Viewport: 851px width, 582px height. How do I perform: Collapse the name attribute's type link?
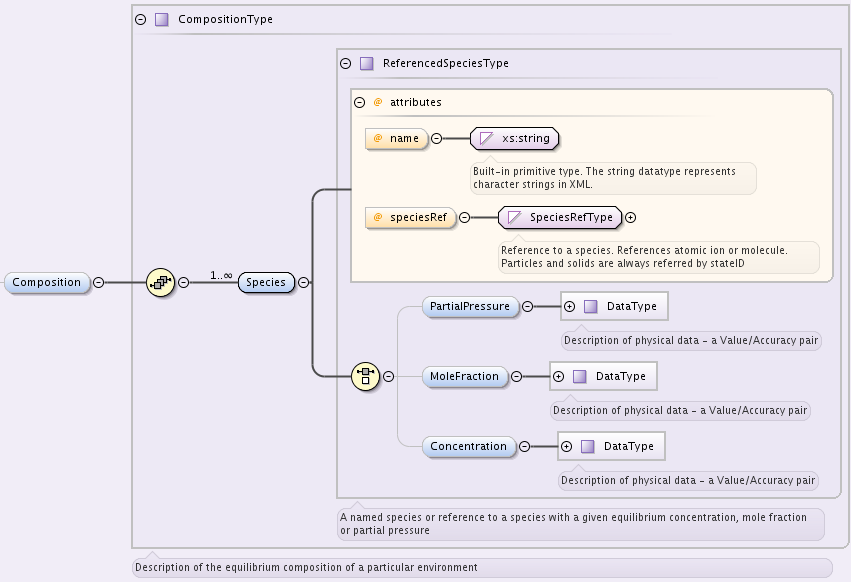pos(436,138)
